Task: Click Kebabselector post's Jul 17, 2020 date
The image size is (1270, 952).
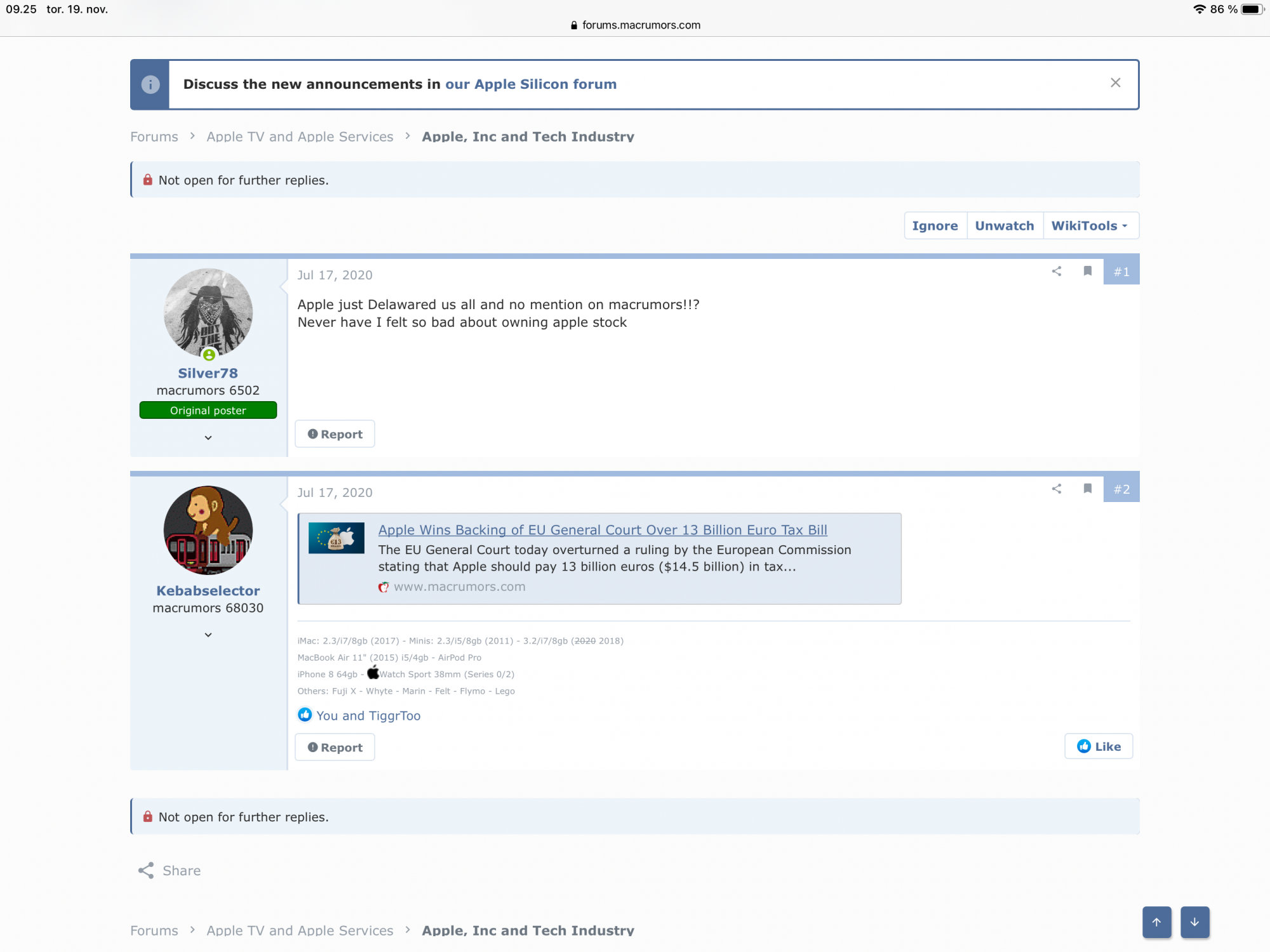Action: [335, 493]
